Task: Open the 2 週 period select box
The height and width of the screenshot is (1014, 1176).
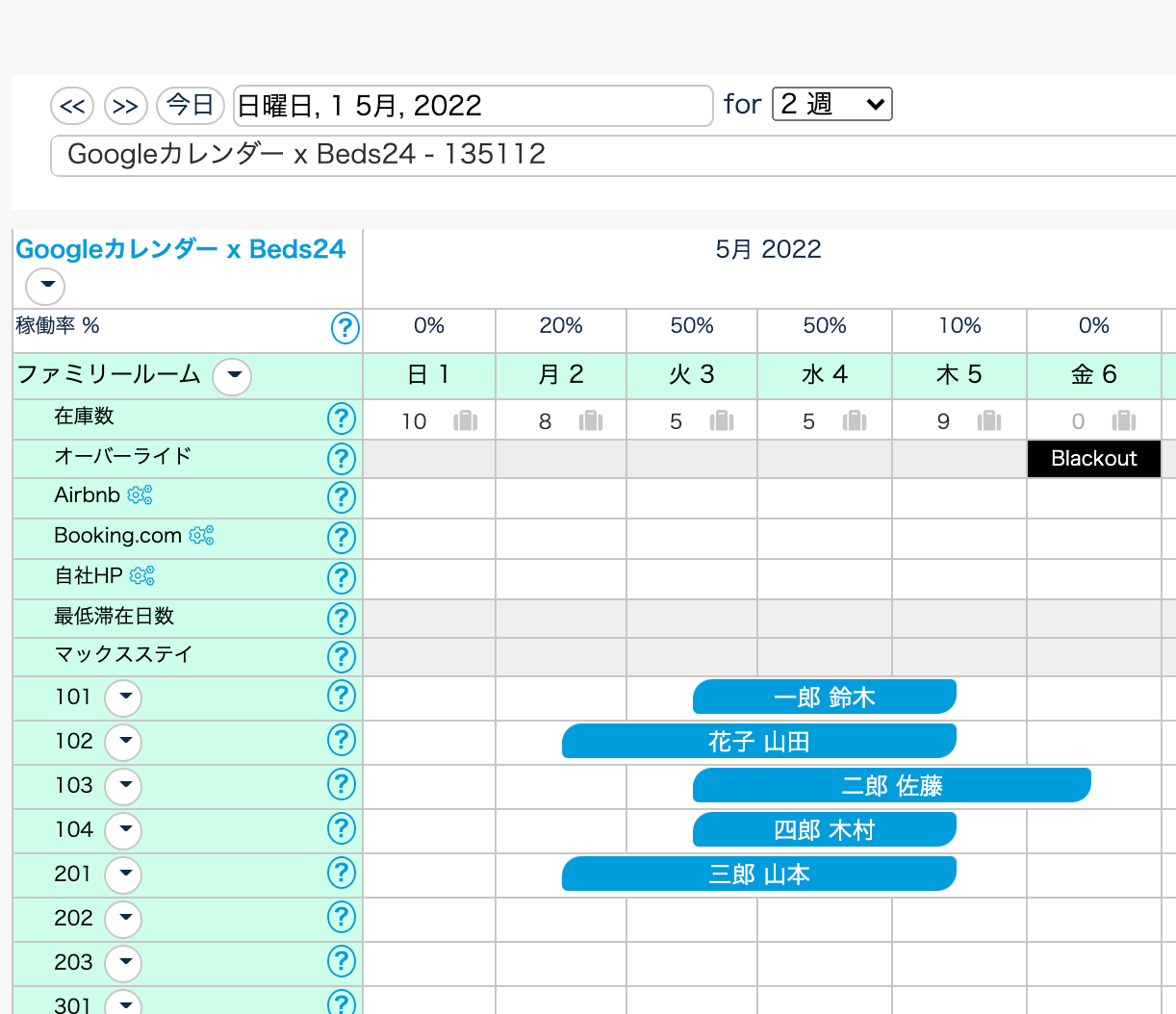Action: pos(831,104)
